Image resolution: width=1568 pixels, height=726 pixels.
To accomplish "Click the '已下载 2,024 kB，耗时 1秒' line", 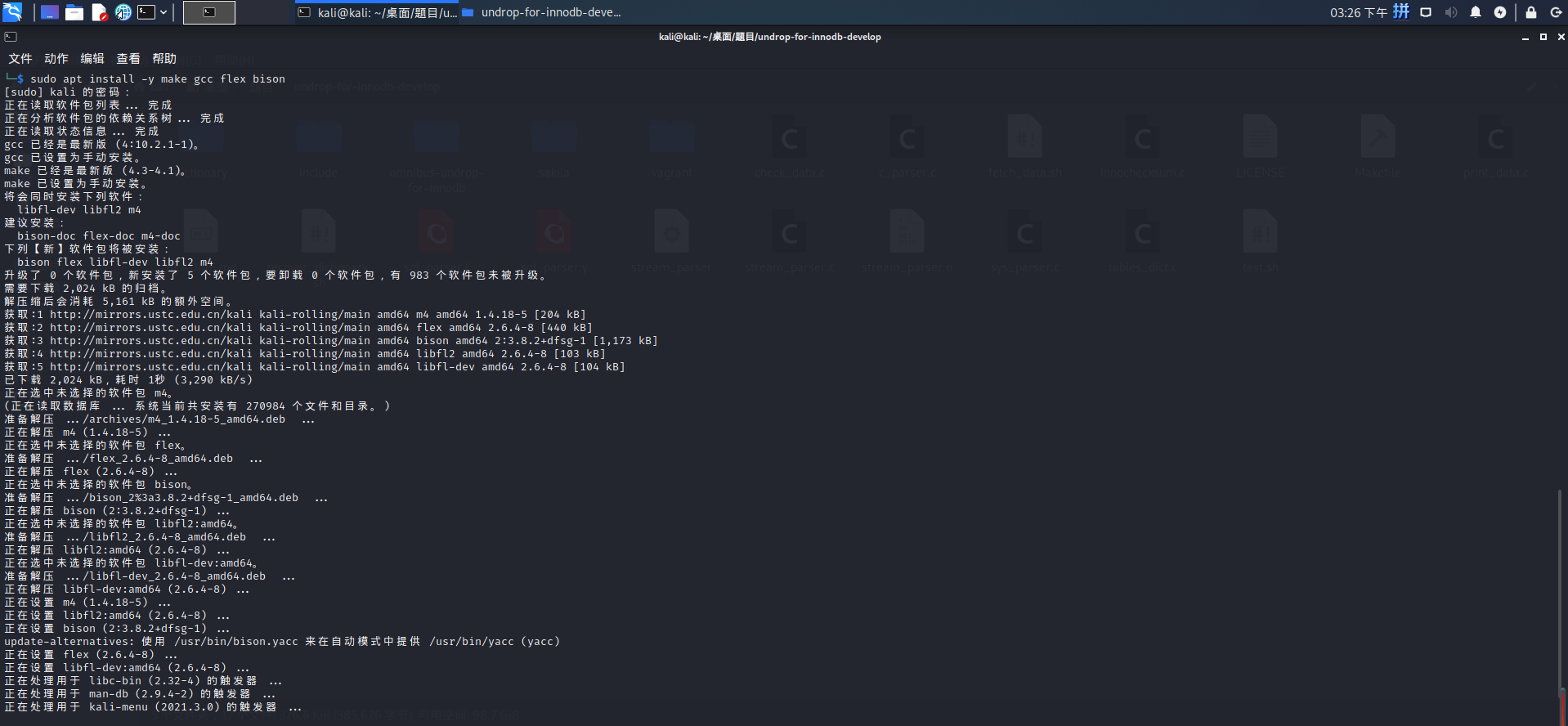I will [x=128, y=380].
